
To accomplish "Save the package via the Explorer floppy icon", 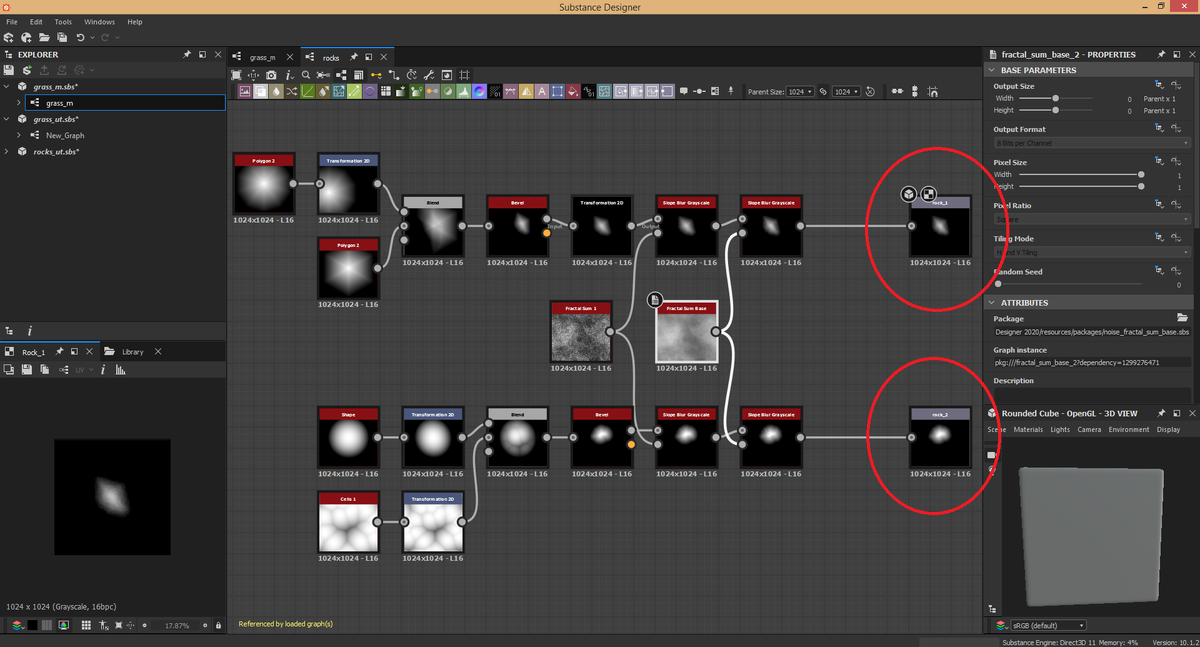I will (9, 70).
